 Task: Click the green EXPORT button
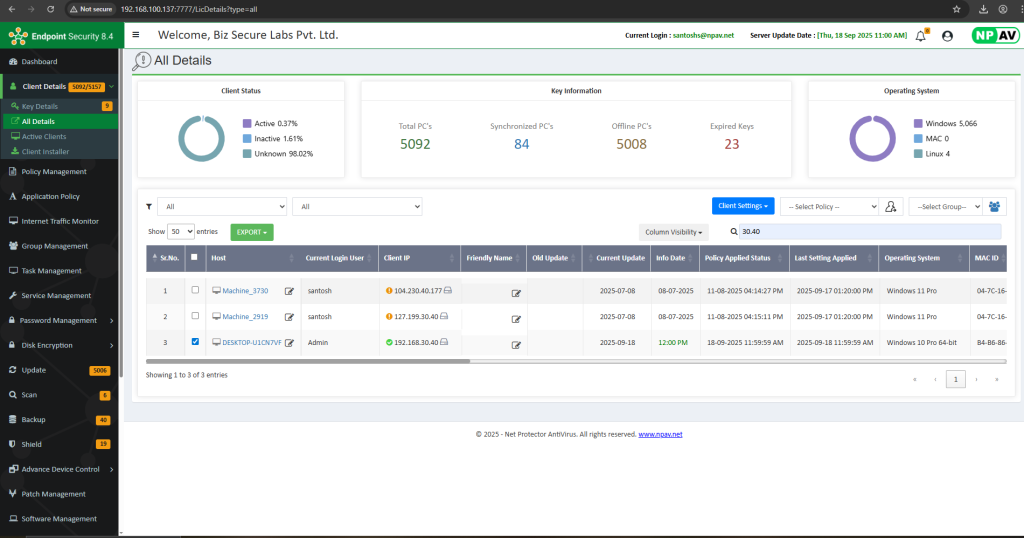(251, 232)
